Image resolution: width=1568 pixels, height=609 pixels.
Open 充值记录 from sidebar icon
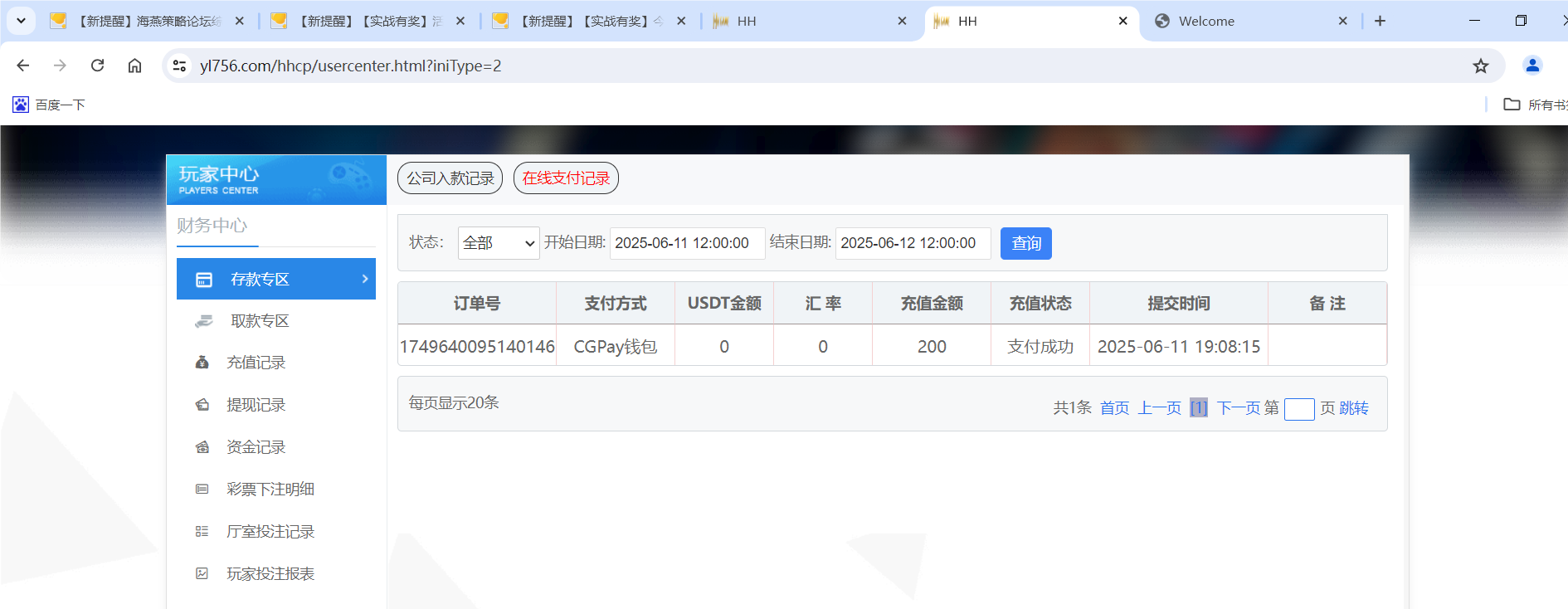pyautogui.click(x=202, y=363)
